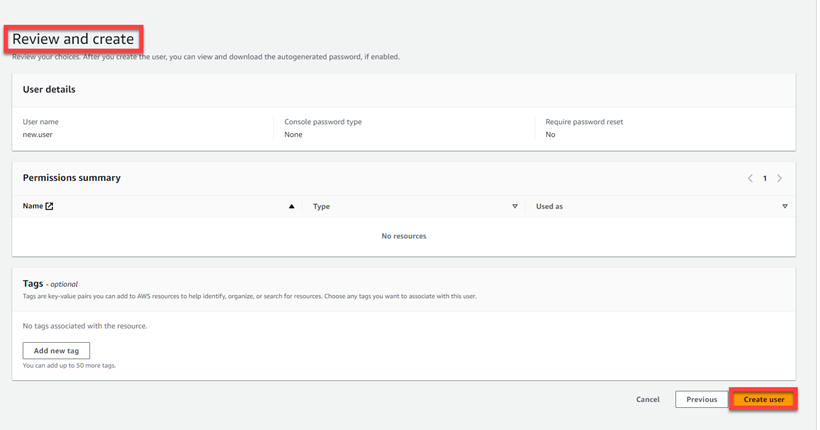
Task: Select page number 1 in permissions pagination
Action: point(765,178)
